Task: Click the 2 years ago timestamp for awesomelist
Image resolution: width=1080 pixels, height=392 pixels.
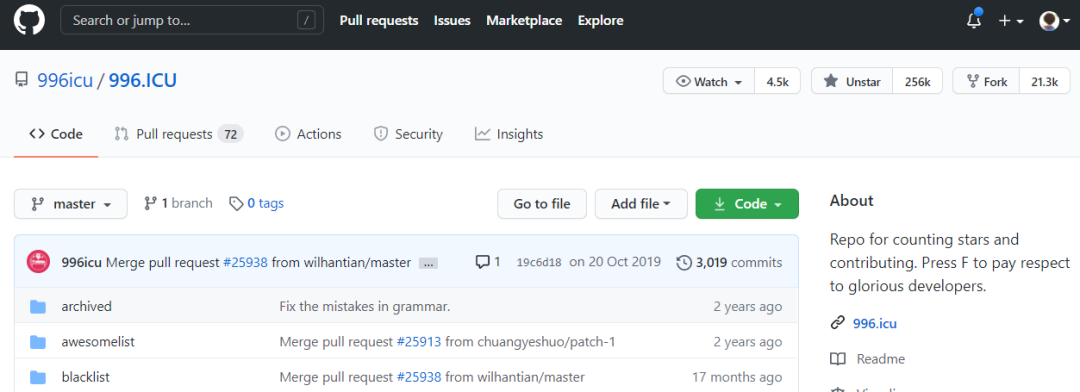Action: pyautogui.click(x=748, y=342)
